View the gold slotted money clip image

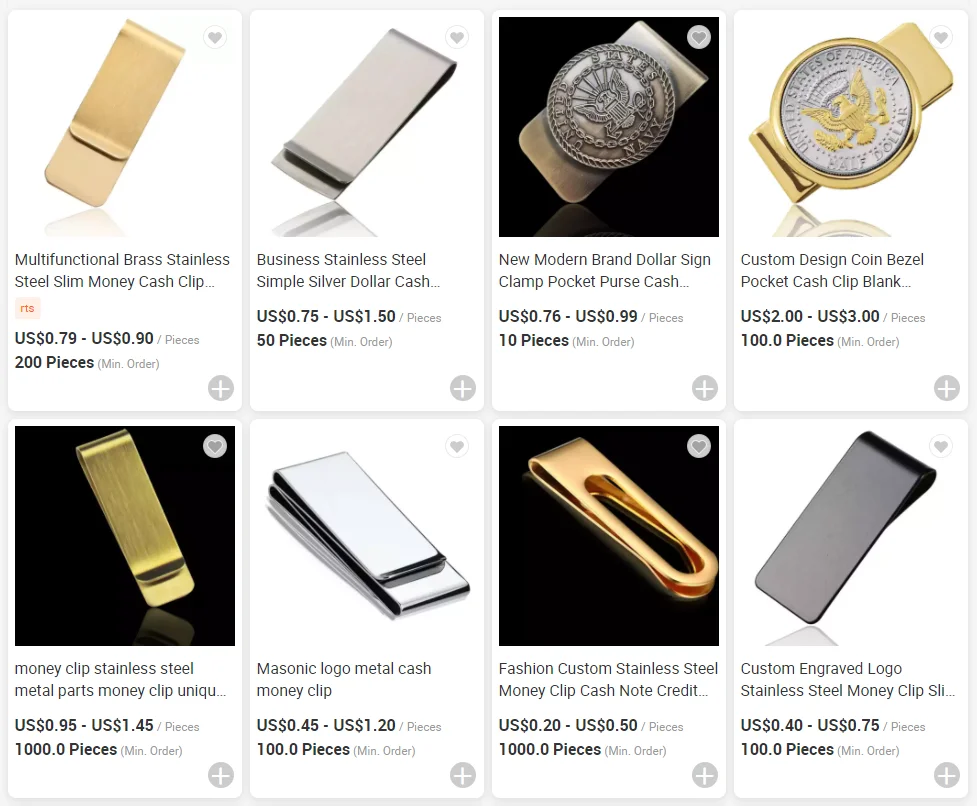coord(609,536)
